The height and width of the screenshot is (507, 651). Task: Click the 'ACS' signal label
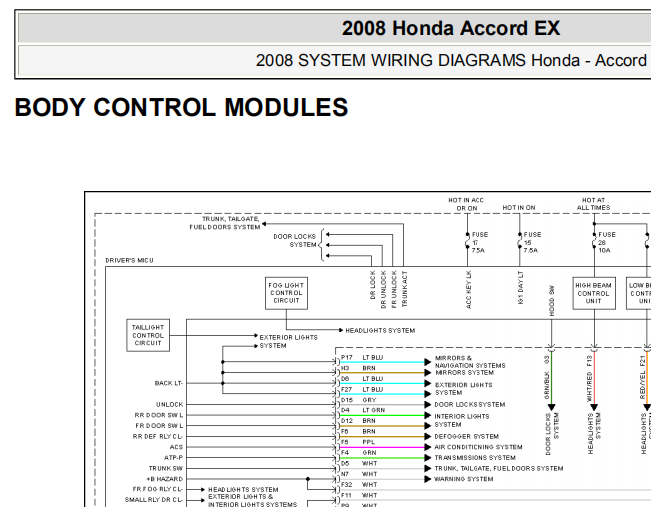pos(176,447)
